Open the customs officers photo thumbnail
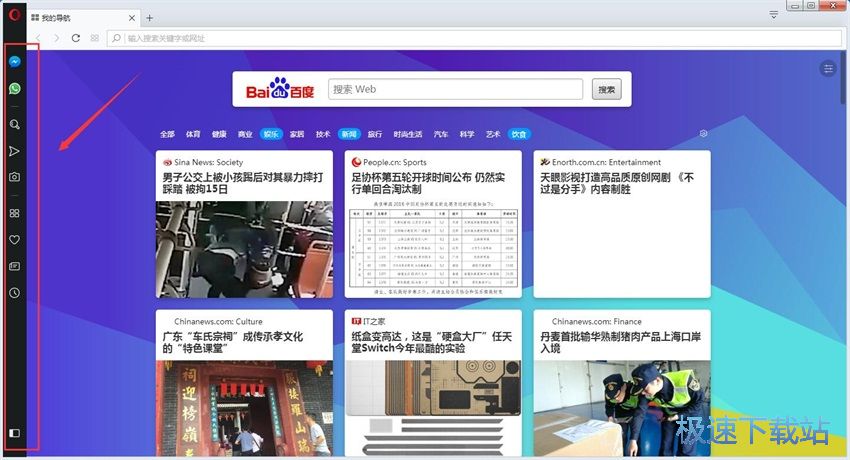This screenshot has height=460, width=850. (x=622, y=409)
